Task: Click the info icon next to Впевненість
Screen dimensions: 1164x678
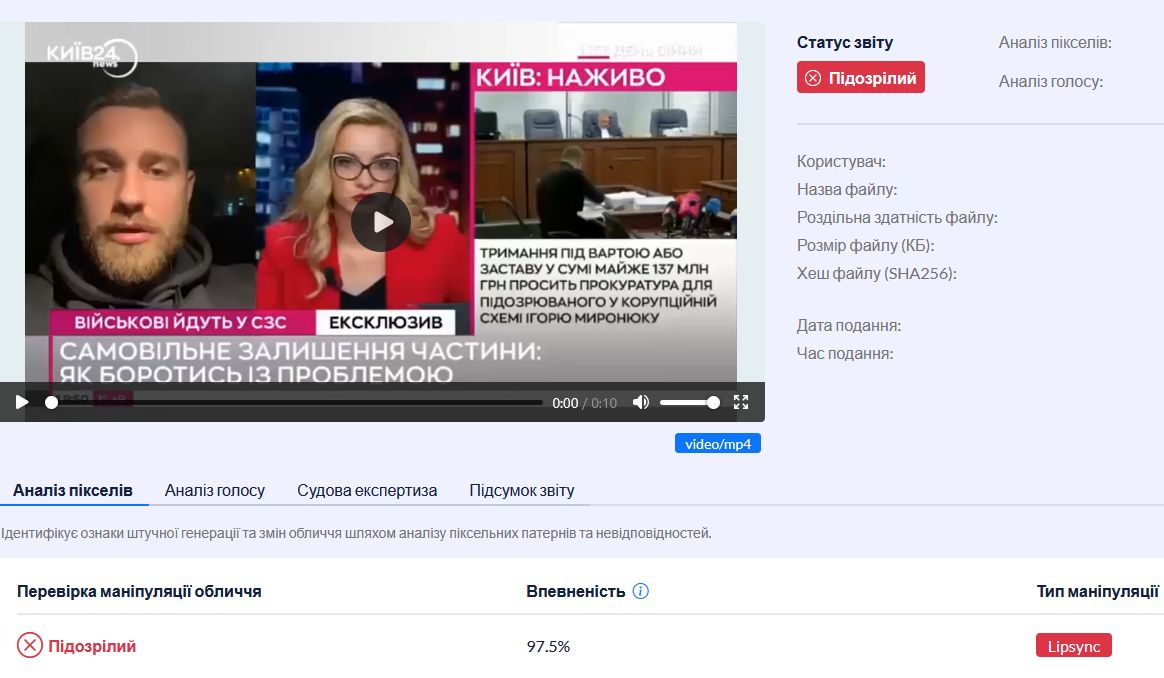Action: pos(641,591)
